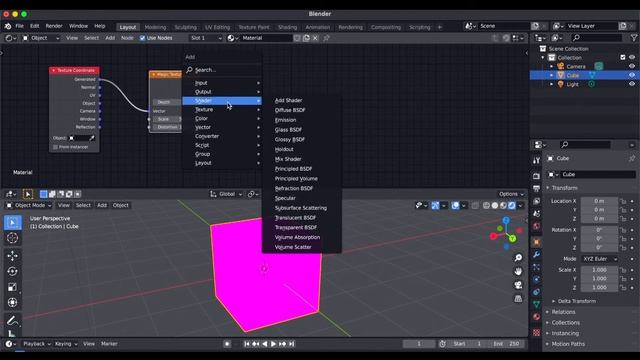This screenshot has width=640, height=360.
Task: Open the Keying popover in timeline
Action: (66, 344)
